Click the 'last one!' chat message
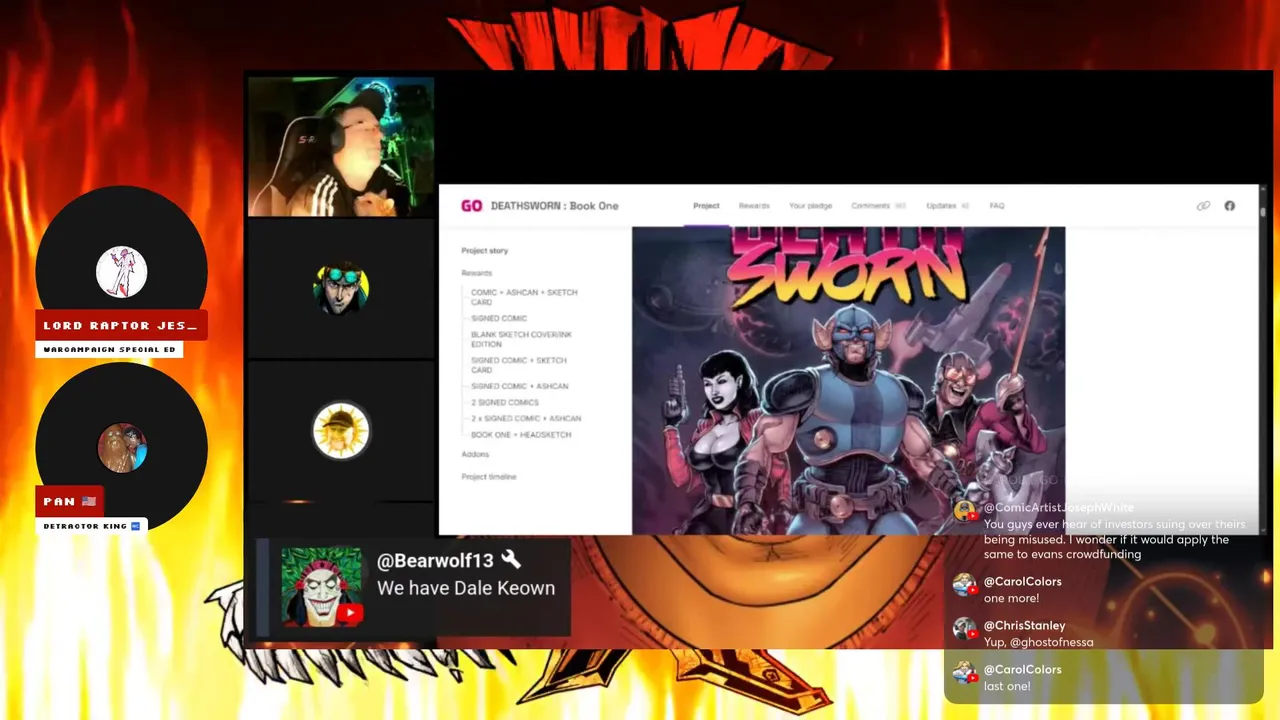The width and height of the screenshot is (1280, 720). [x=1007, y=686]
